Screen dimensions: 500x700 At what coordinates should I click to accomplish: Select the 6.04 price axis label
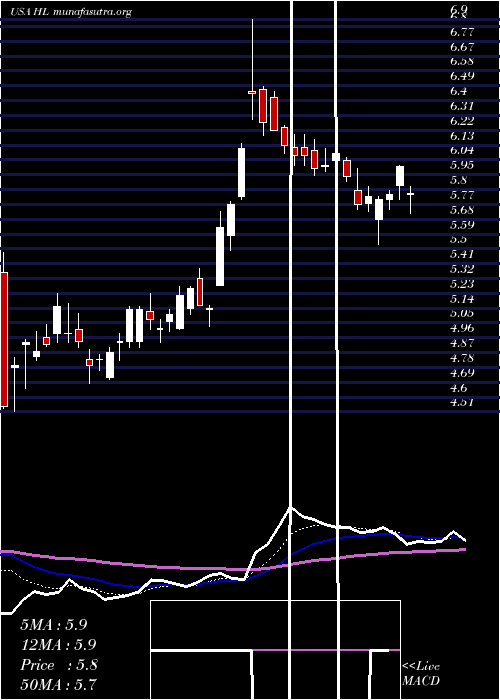tap(462, 150)
